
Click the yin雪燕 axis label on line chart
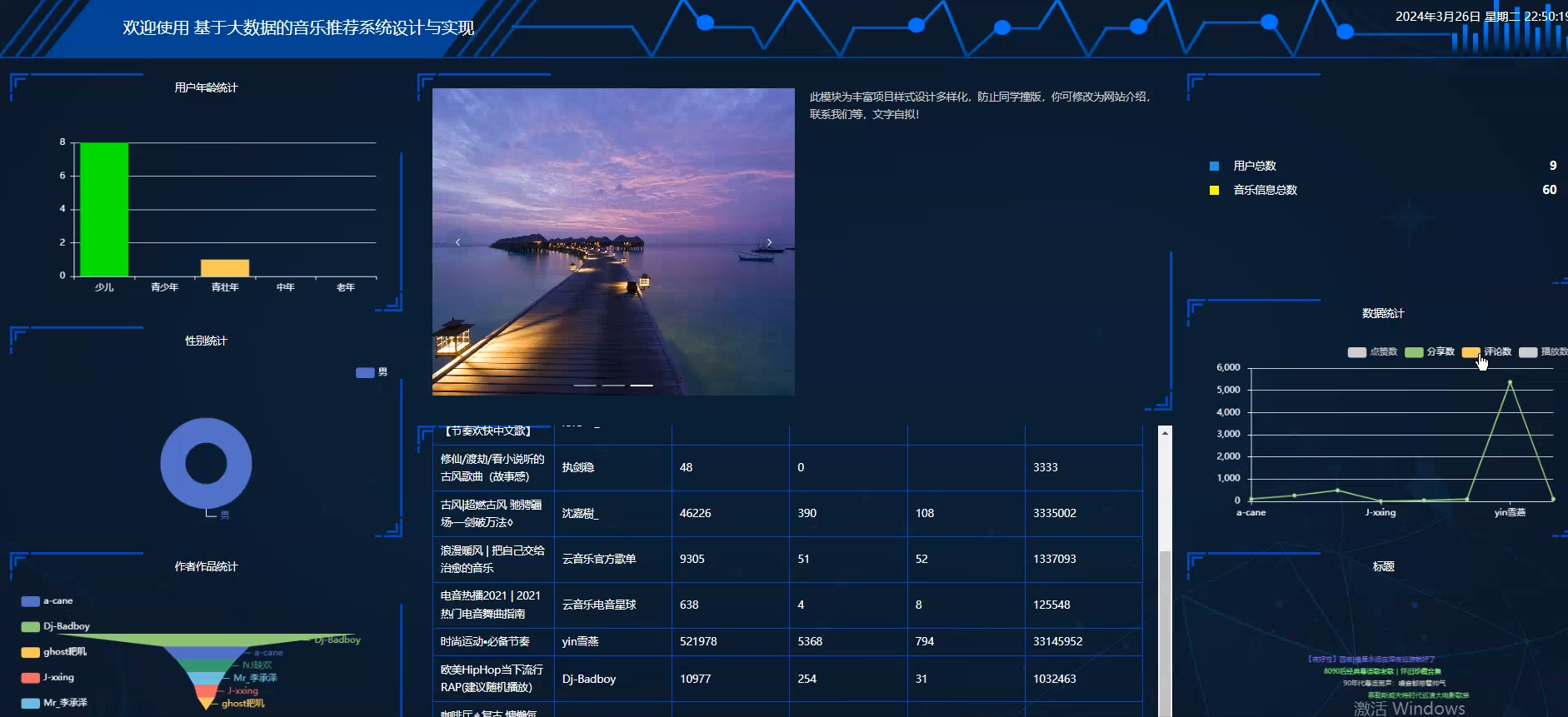coord(1510,512)
